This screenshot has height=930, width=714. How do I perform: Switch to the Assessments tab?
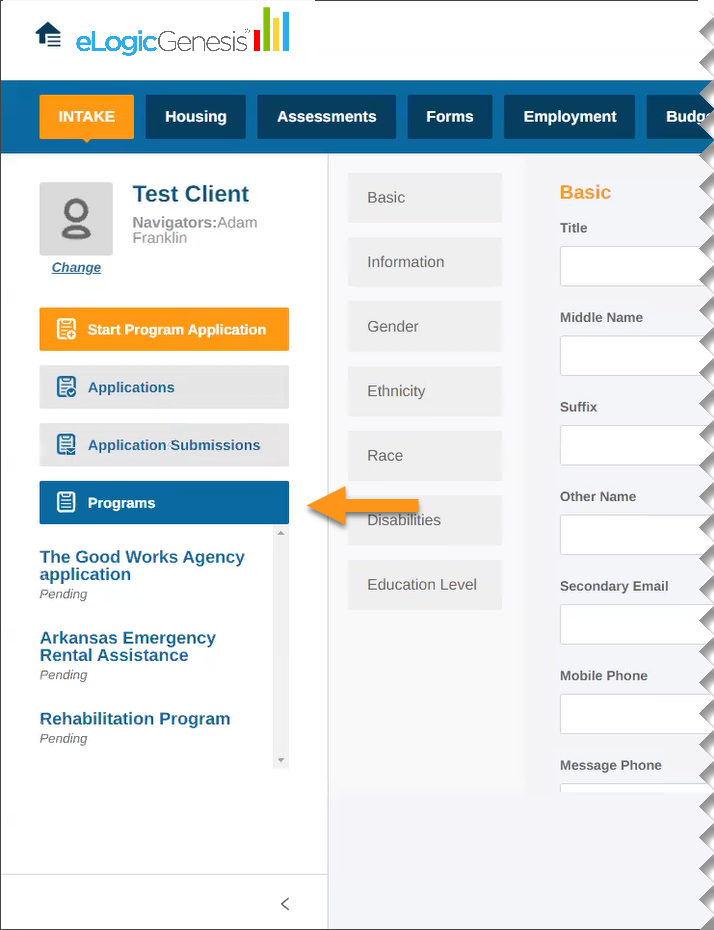click(x=326, y=117)
